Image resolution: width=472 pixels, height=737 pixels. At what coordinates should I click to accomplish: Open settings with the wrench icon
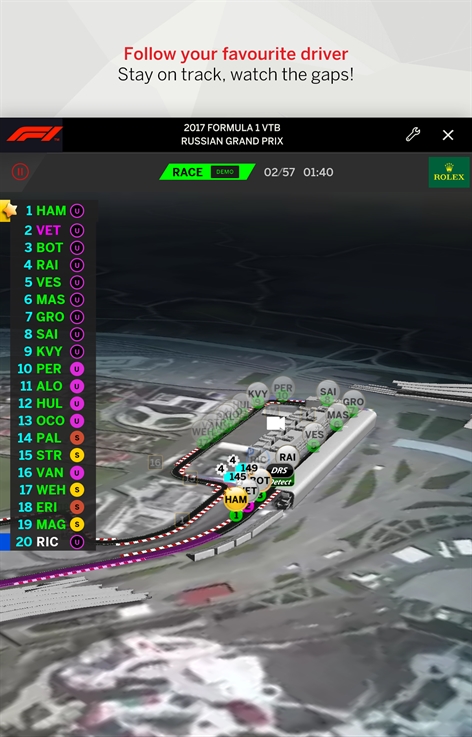tap(413, 134)
